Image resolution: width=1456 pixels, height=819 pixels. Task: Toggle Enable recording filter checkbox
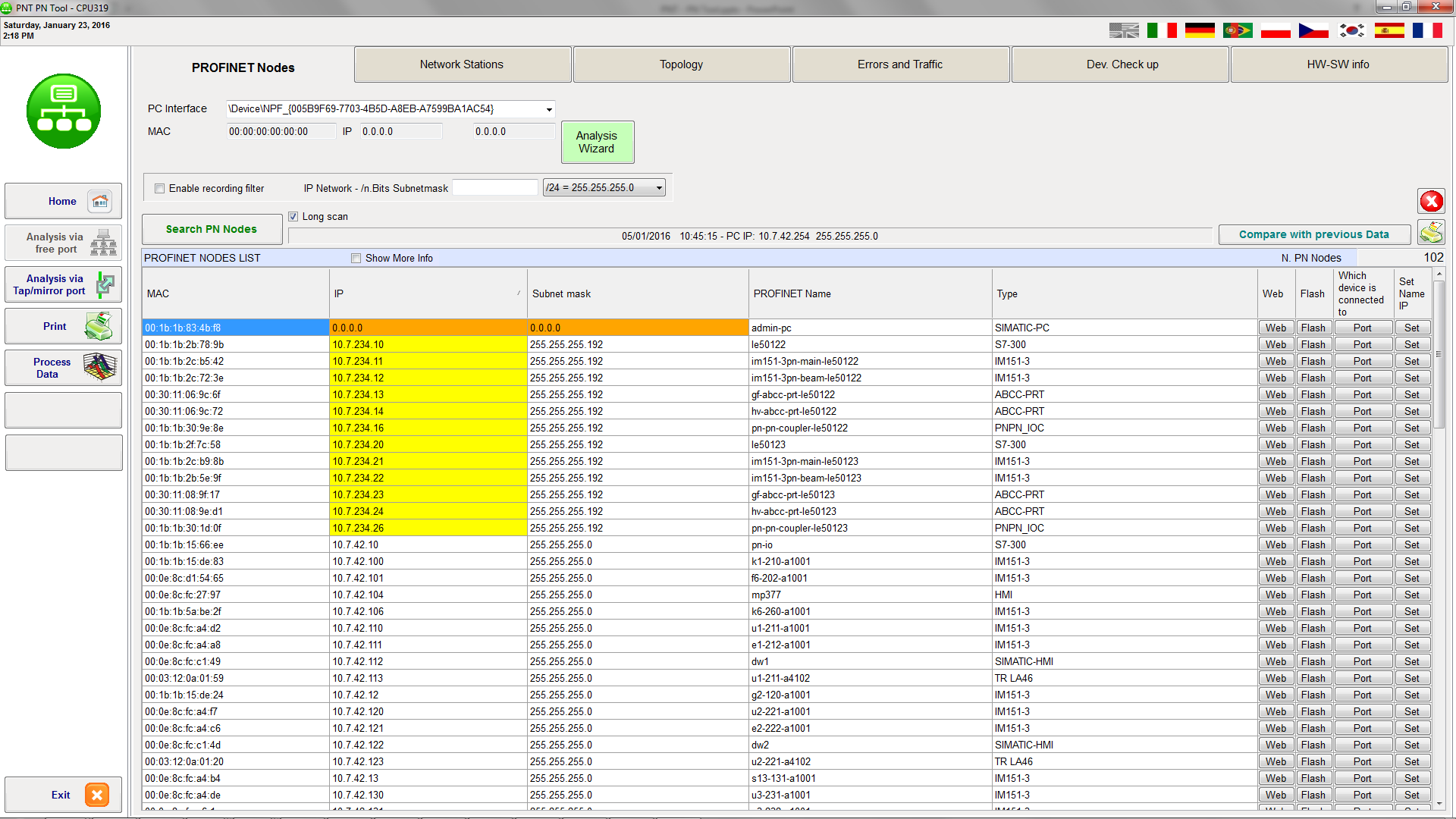click(x=156, y=188)
